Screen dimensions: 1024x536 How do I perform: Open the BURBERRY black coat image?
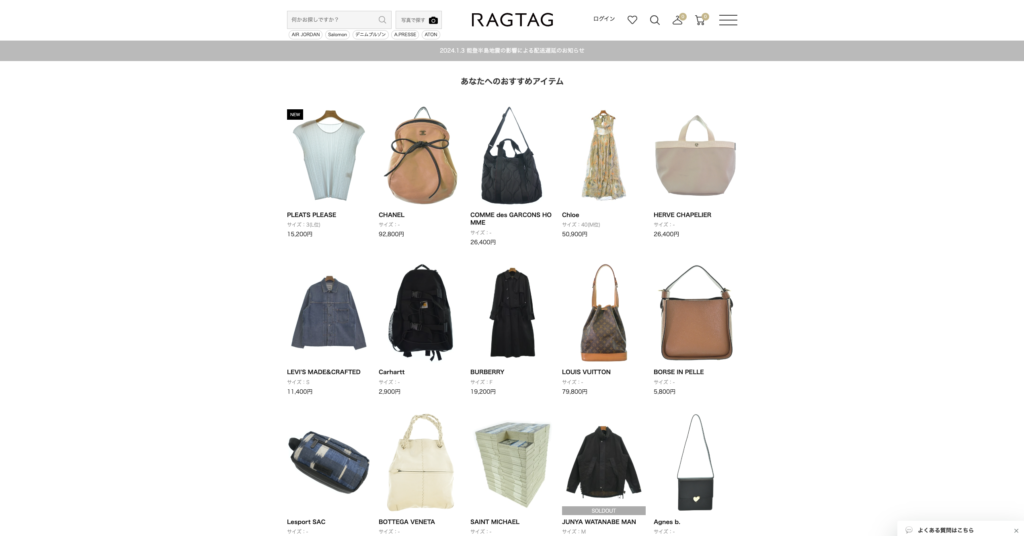512,313
